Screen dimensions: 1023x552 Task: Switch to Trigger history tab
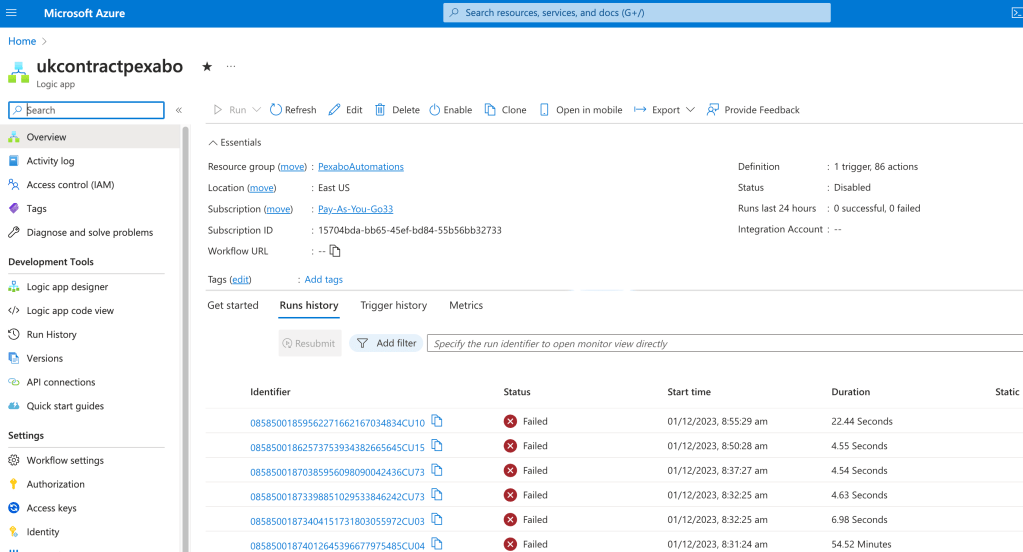(393, 305)
